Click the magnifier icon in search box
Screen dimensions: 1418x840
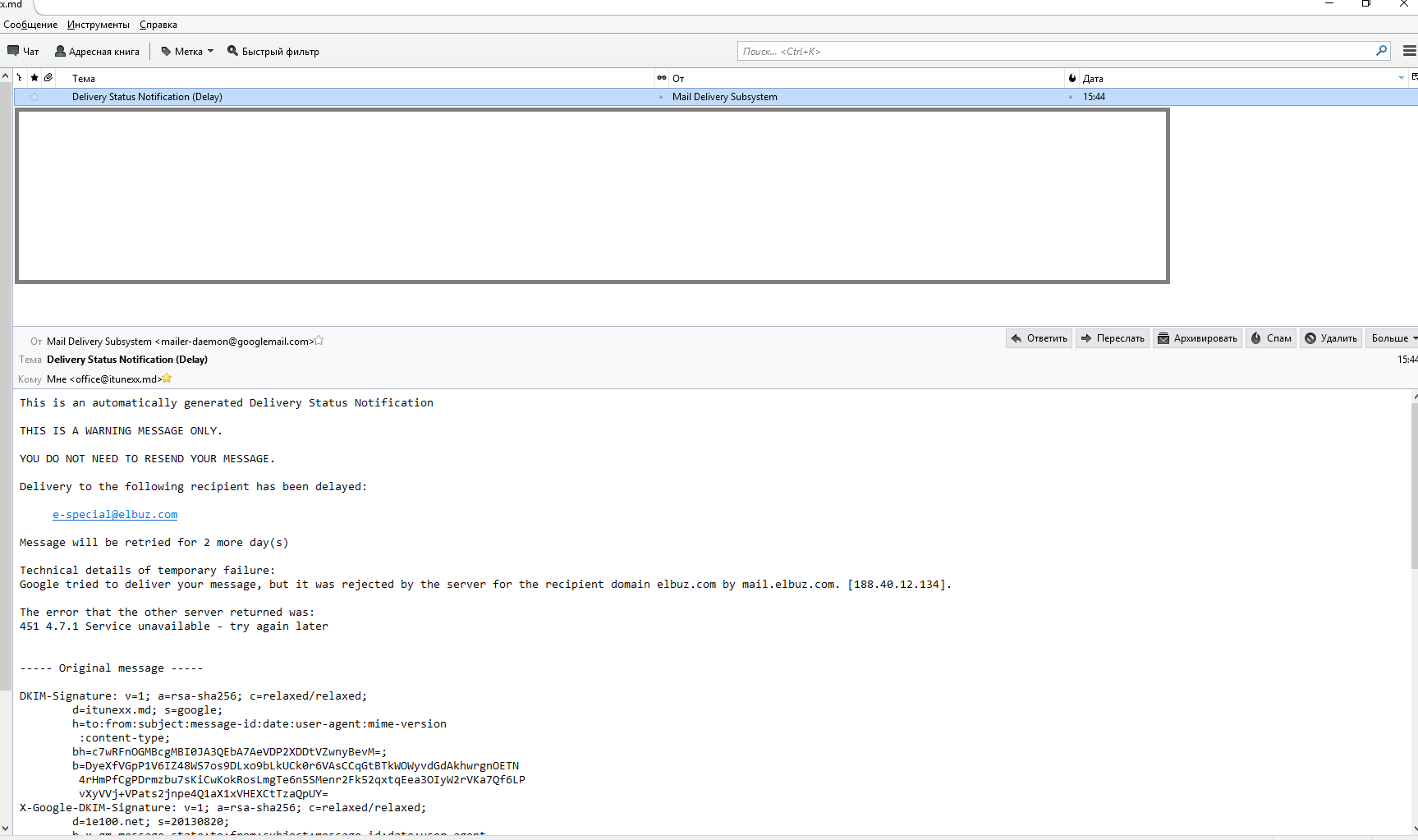1381,51
